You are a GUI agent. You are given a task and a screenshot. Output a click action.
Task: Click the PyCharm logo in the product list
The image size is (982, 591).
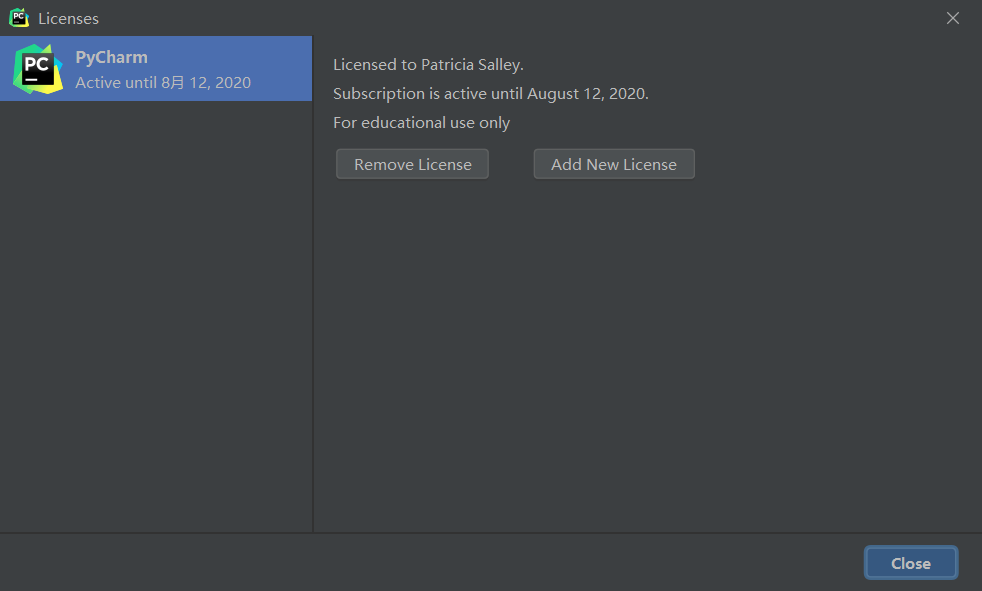[38, 69]
